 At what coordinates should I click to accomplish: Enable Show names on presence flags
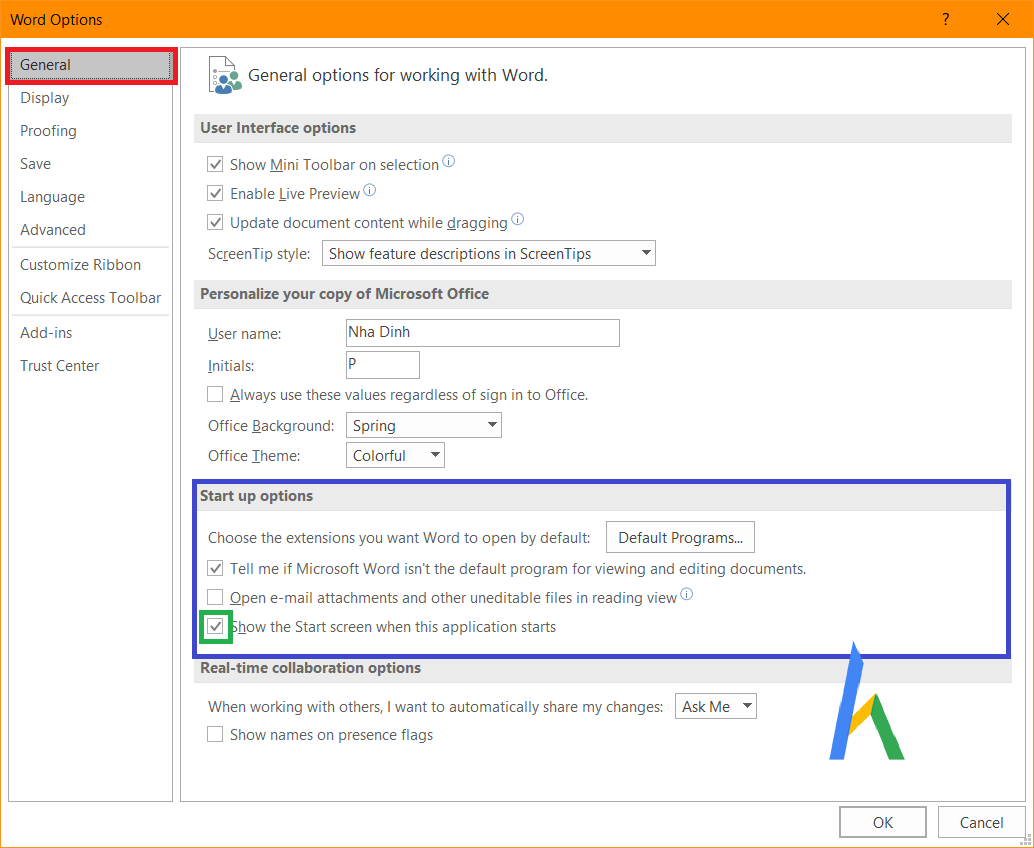click(x=215, y=734)
